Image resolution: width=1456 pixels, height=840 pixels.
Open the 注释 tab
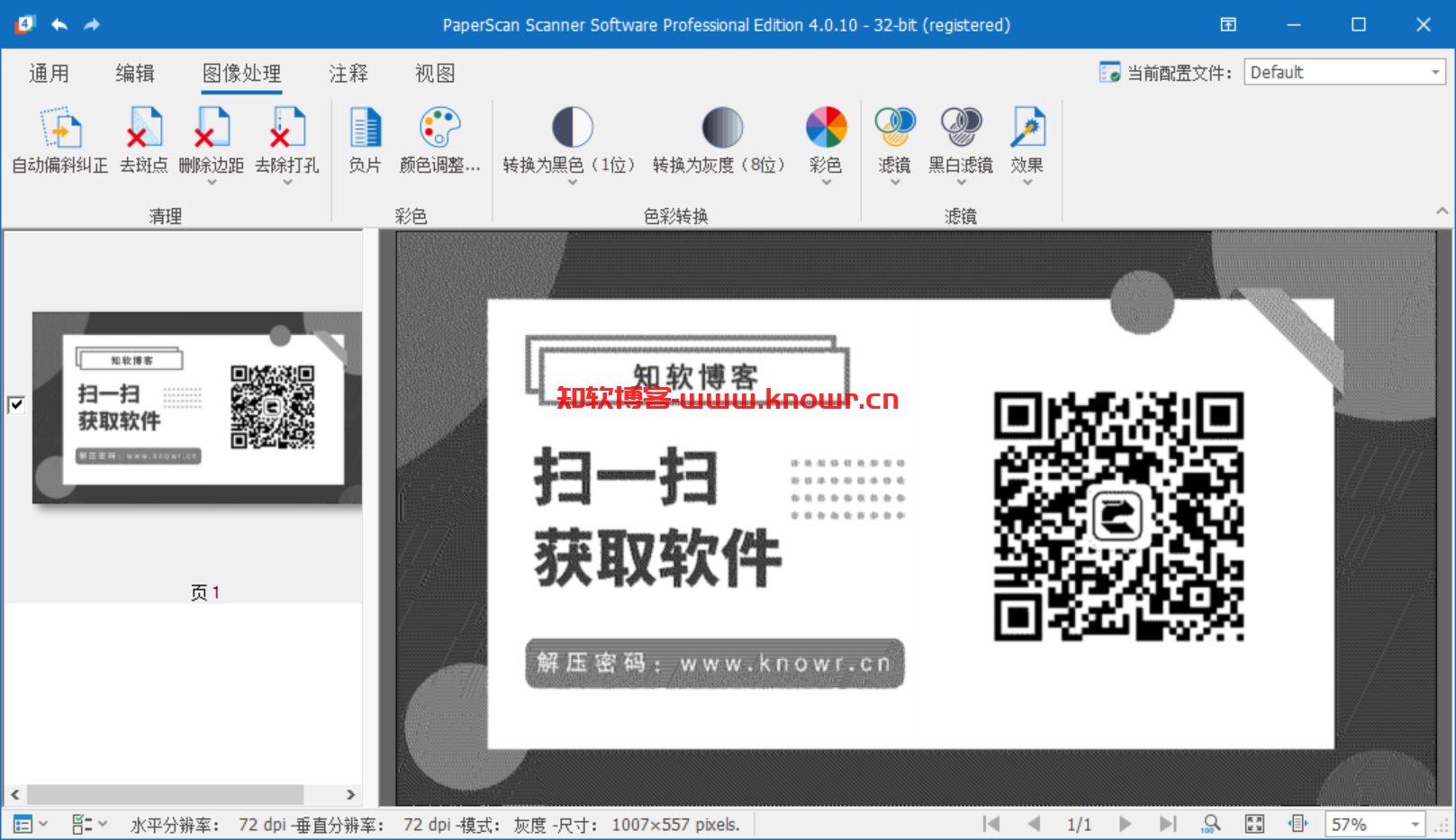(x=348, y=73)
